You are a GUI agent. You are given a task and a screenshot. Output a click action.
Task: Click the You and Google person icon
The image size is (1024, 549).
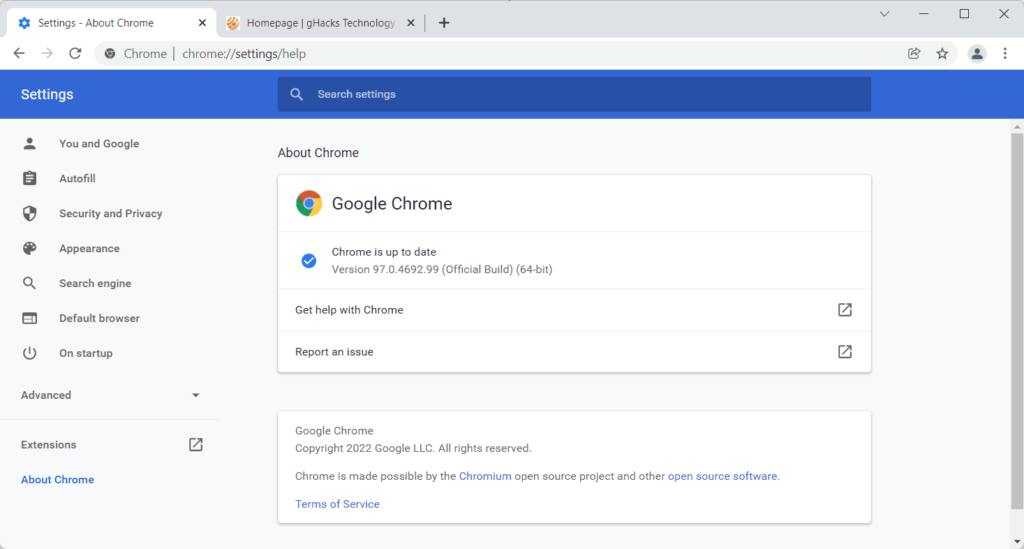click(x=29, y=144)
